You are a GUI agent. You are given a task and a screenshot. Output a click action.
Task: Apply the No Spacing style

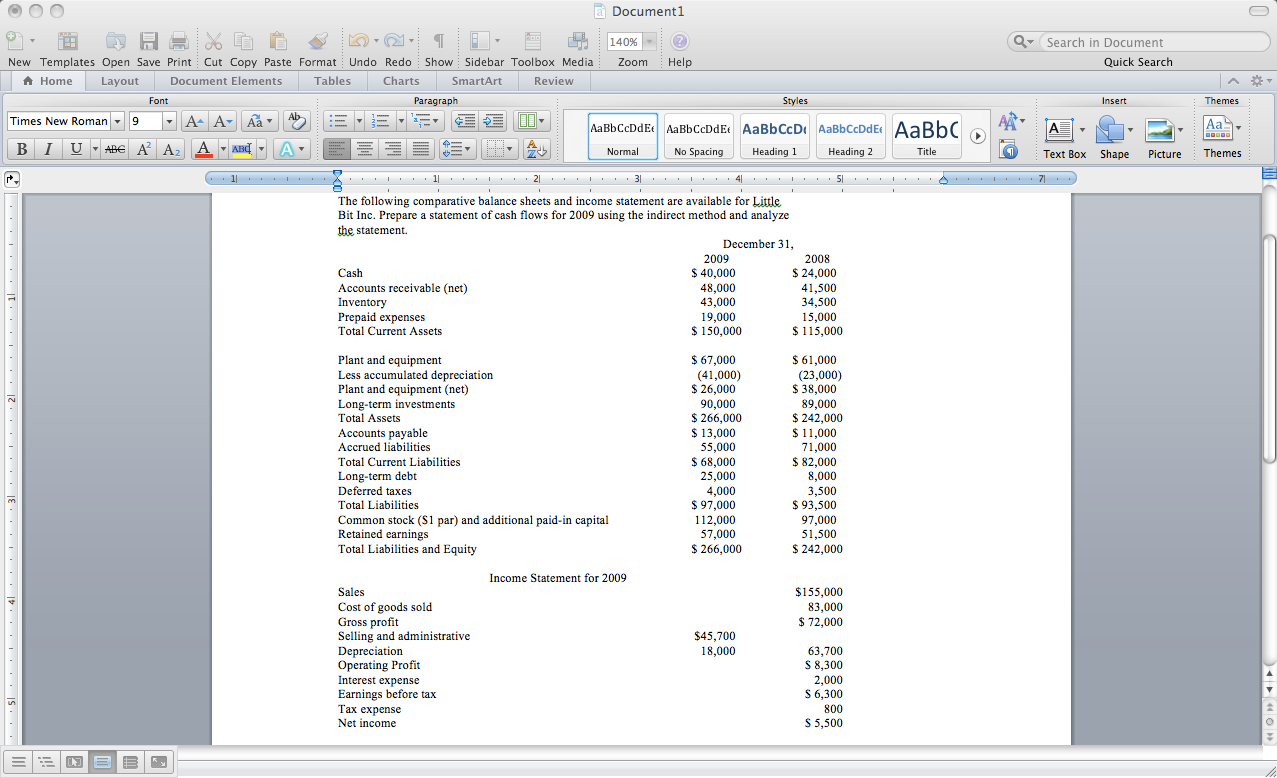point(699,136)
